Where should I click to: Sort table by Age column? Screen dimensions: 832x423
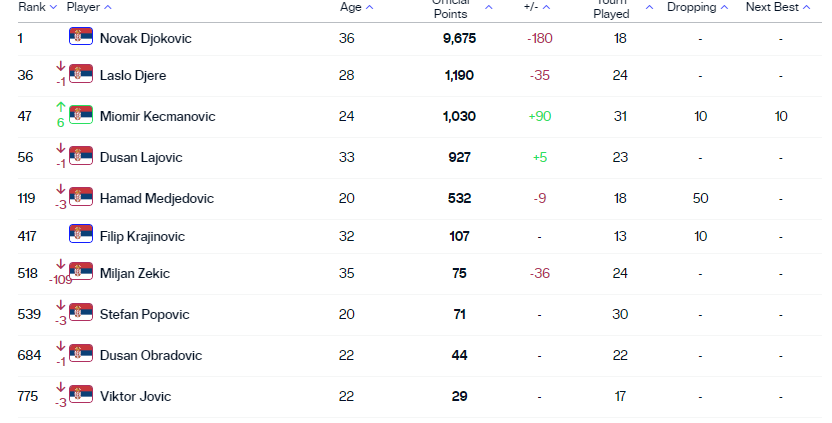coord(356,7)
